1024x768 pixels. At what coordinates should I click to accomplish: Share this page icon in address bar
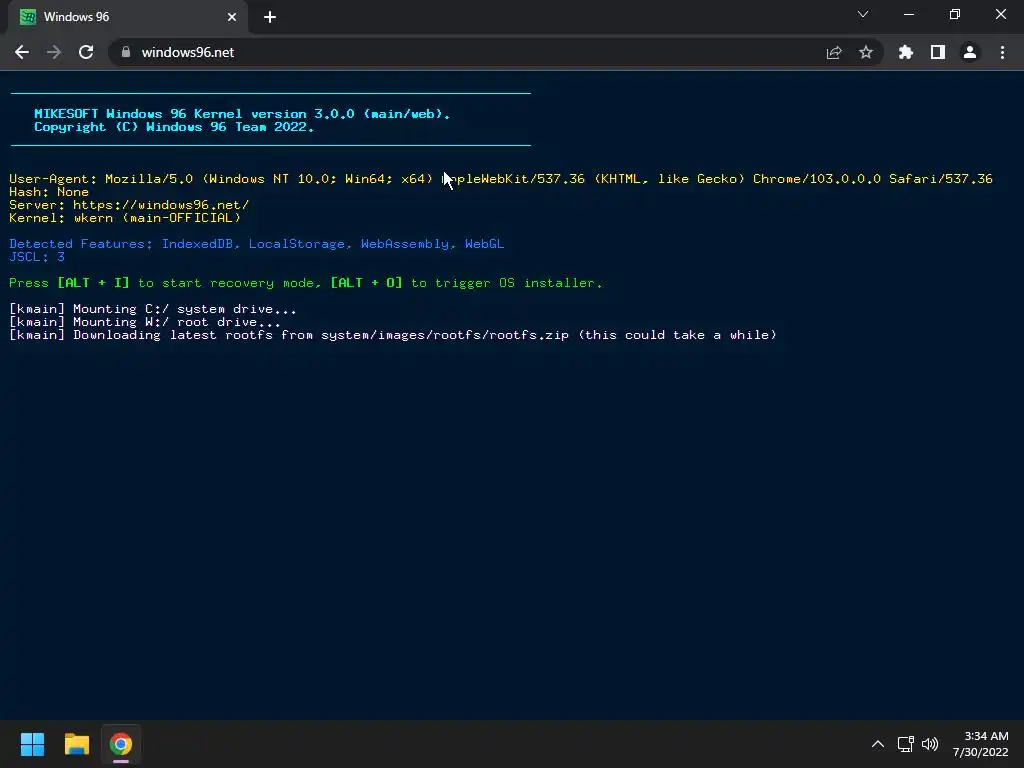pyautogui.click(x=834, y=52)
